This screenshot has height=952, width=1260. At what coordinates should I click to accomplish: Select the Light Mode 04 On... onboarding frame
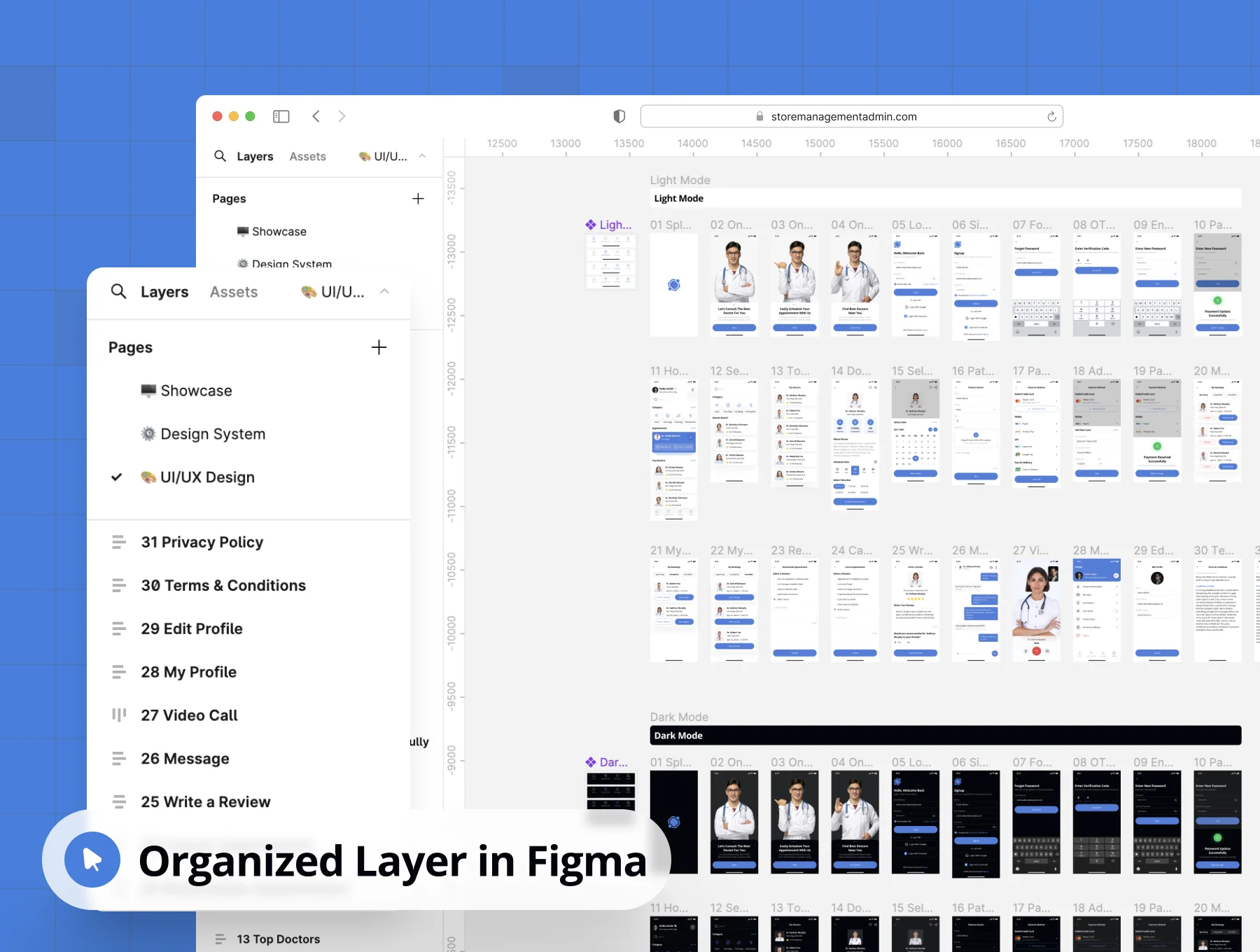(x=855, y=285)
